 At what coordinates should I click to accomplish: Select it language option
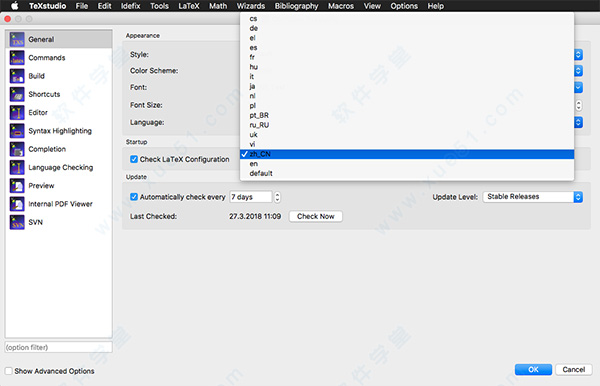pos(407,77)
